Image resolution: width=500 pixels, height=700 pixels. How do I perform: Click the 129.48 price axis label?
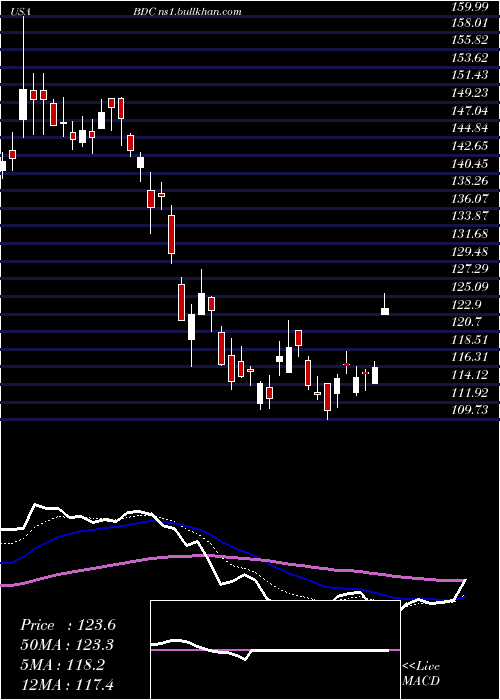[469, 252]
